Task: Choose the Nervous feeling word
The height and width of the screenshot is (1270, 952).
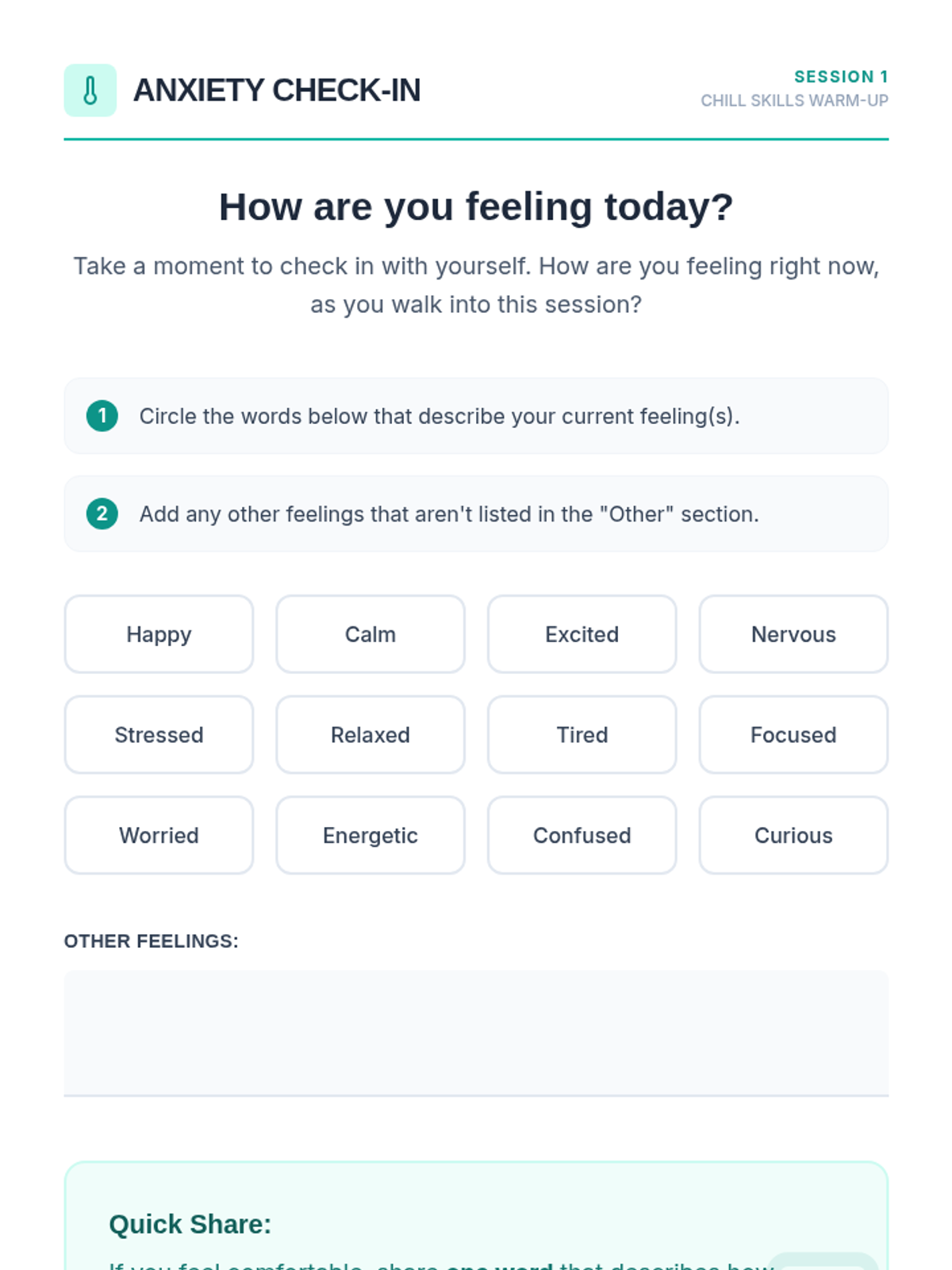Action: (793, 634)
